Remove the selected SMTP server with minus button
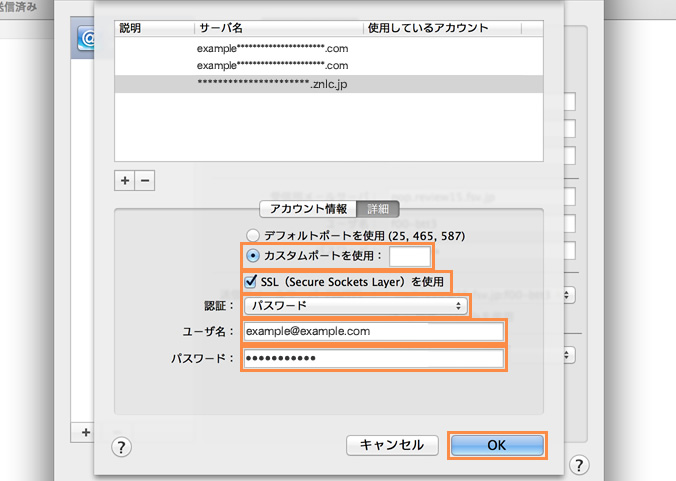 (145, 180)
